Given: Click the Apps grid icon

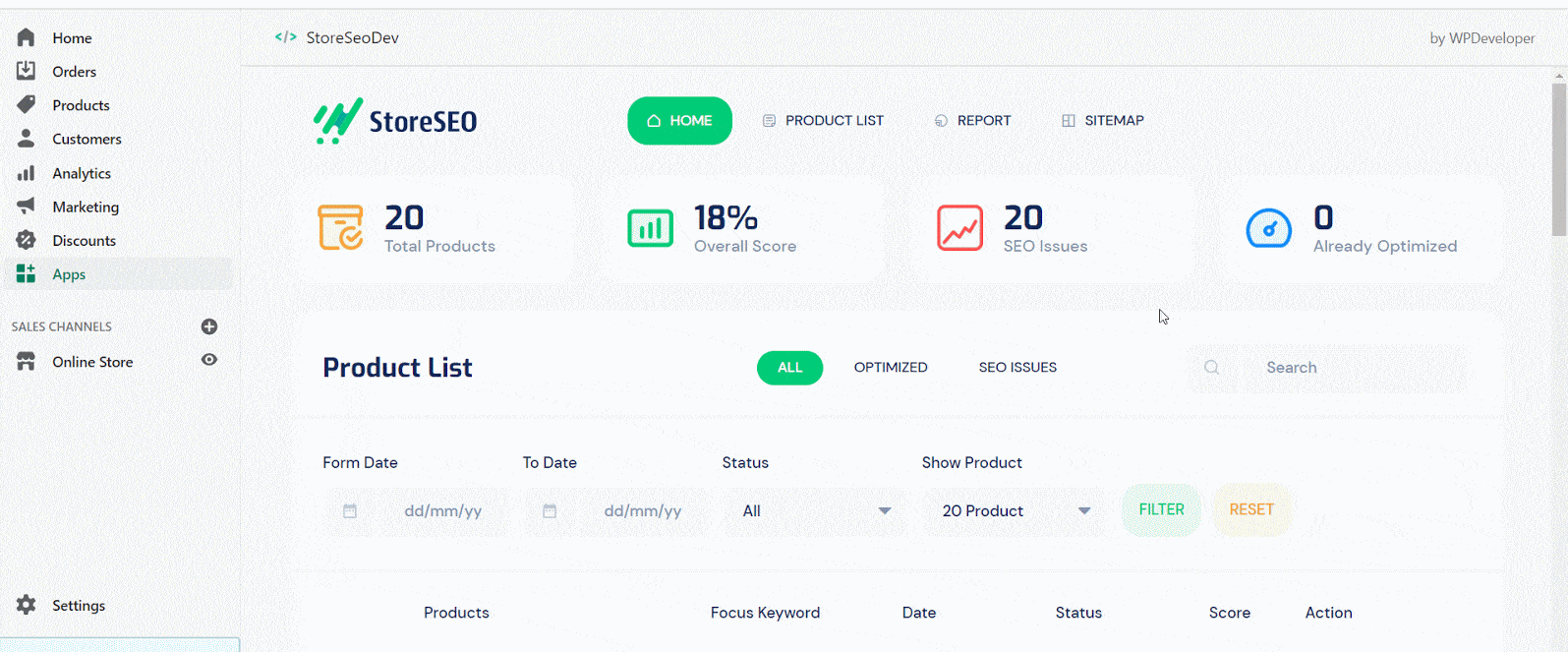Looking at the screenshot, I should (x=26, y=273).
